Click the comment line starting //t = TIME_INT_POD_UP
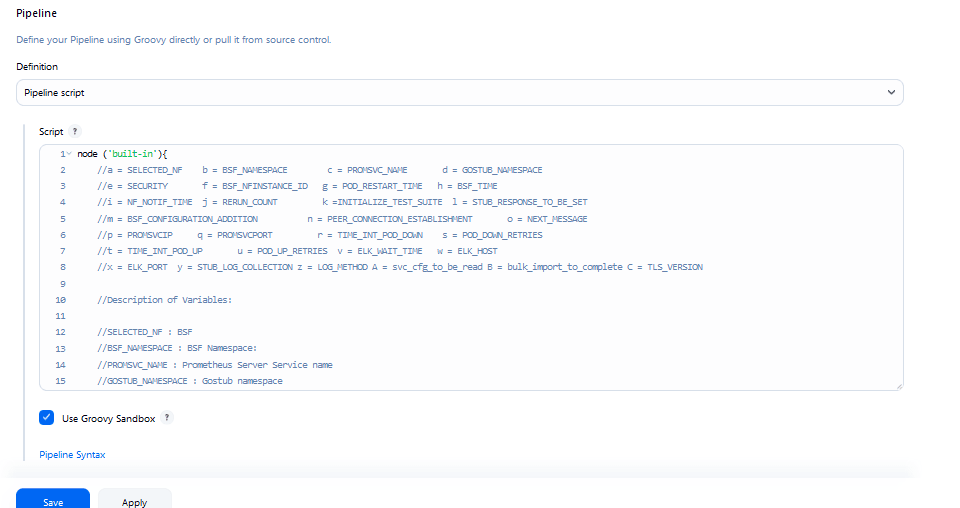The width and height of the screenshot is (960, 508). tap(297, 251)
